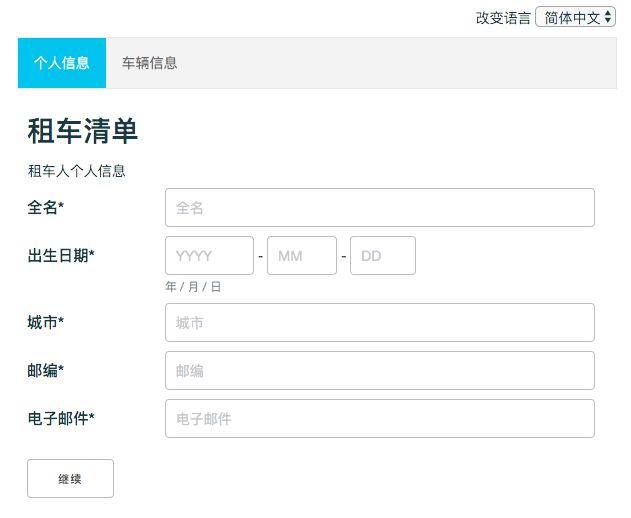Viewport: 631px width, 518px height.
Task: Switch to the 车辆信息 tab
Action: pyautogui.click(x=150, y=63)
